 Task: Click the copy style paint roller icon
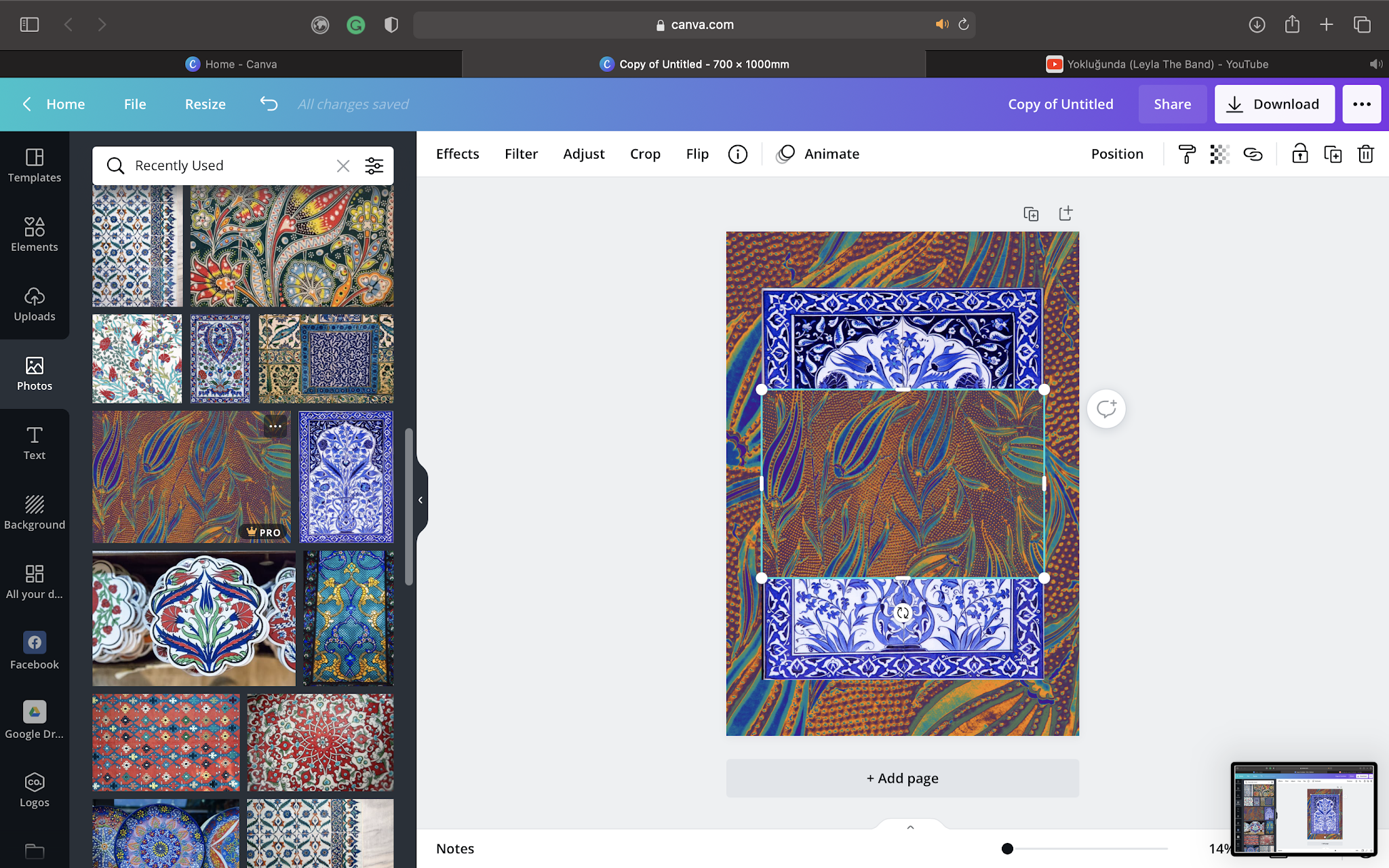click(x=1186, y=154)
